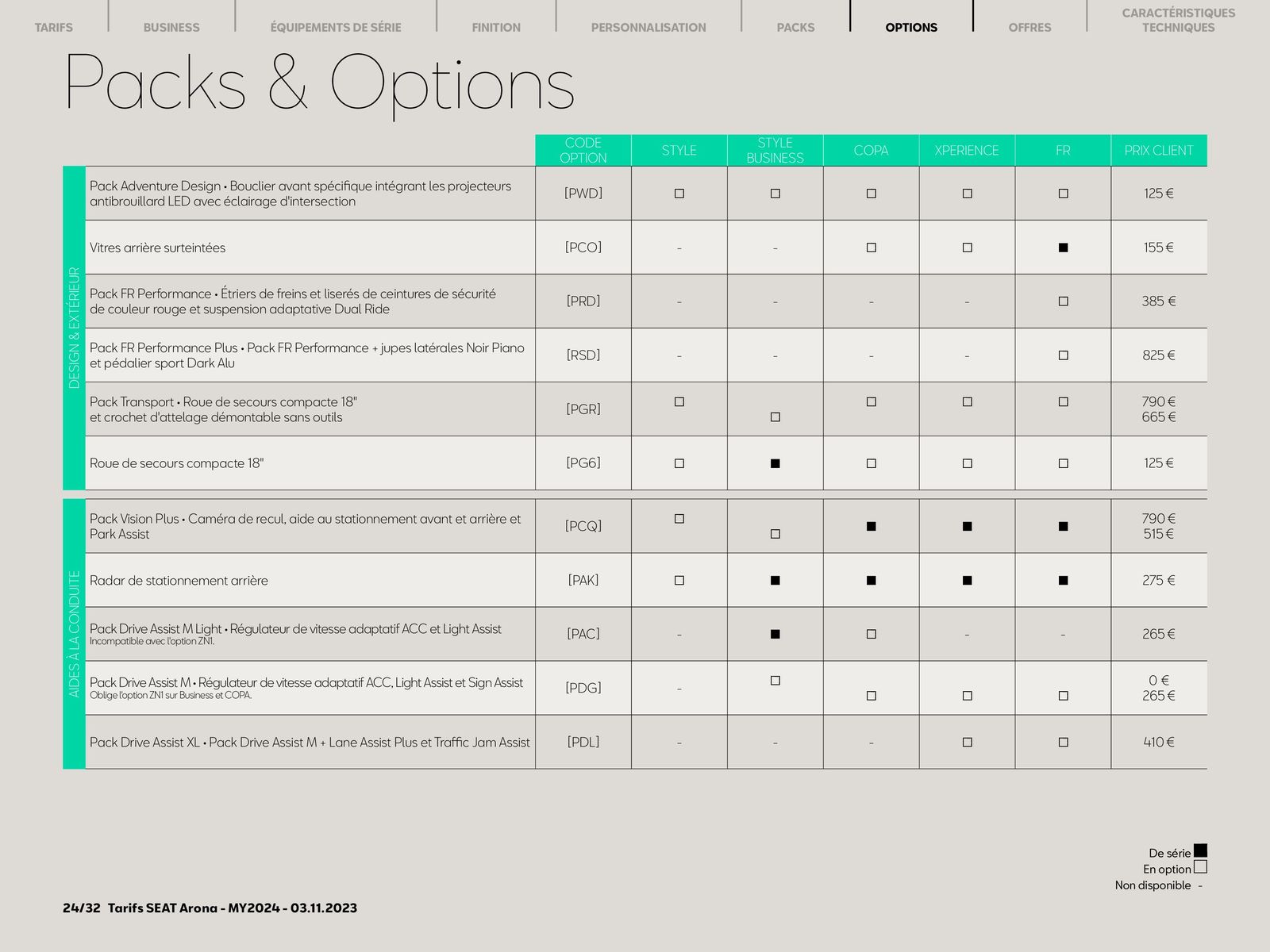Click the FR column header
1270x952 pixels.
(1063, 150)
